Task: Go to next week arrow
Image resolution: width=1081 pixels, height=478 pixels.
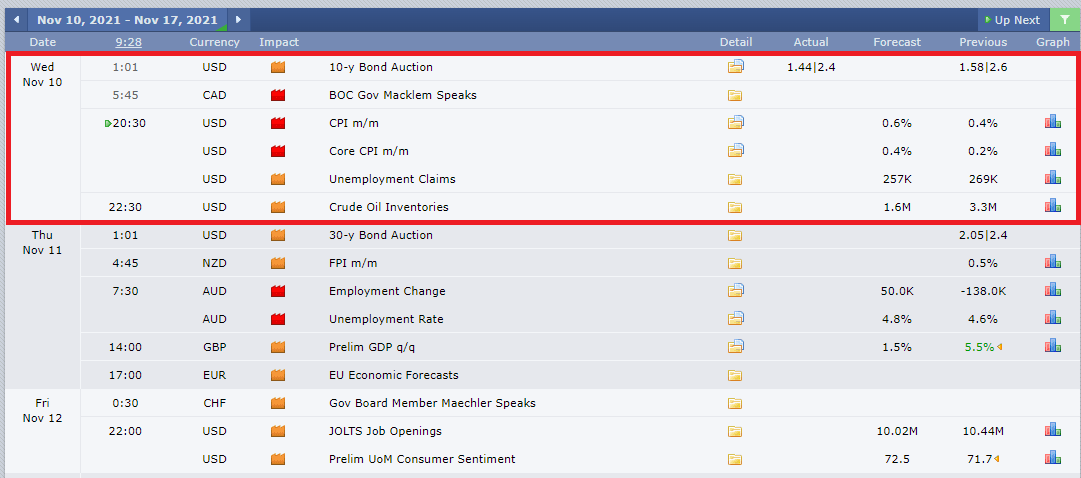Action: click(239, 20)
